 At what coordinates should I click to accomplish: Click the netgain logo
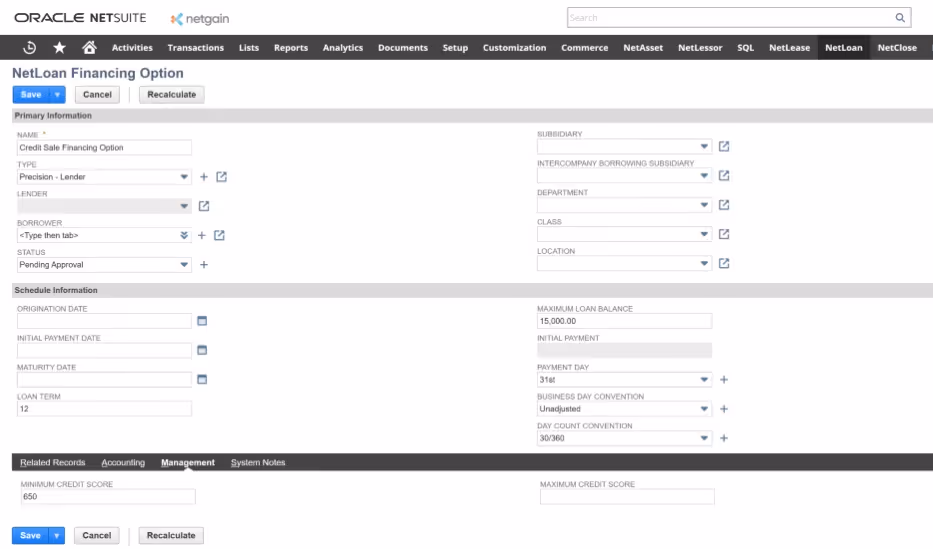(x=200, y=19)
